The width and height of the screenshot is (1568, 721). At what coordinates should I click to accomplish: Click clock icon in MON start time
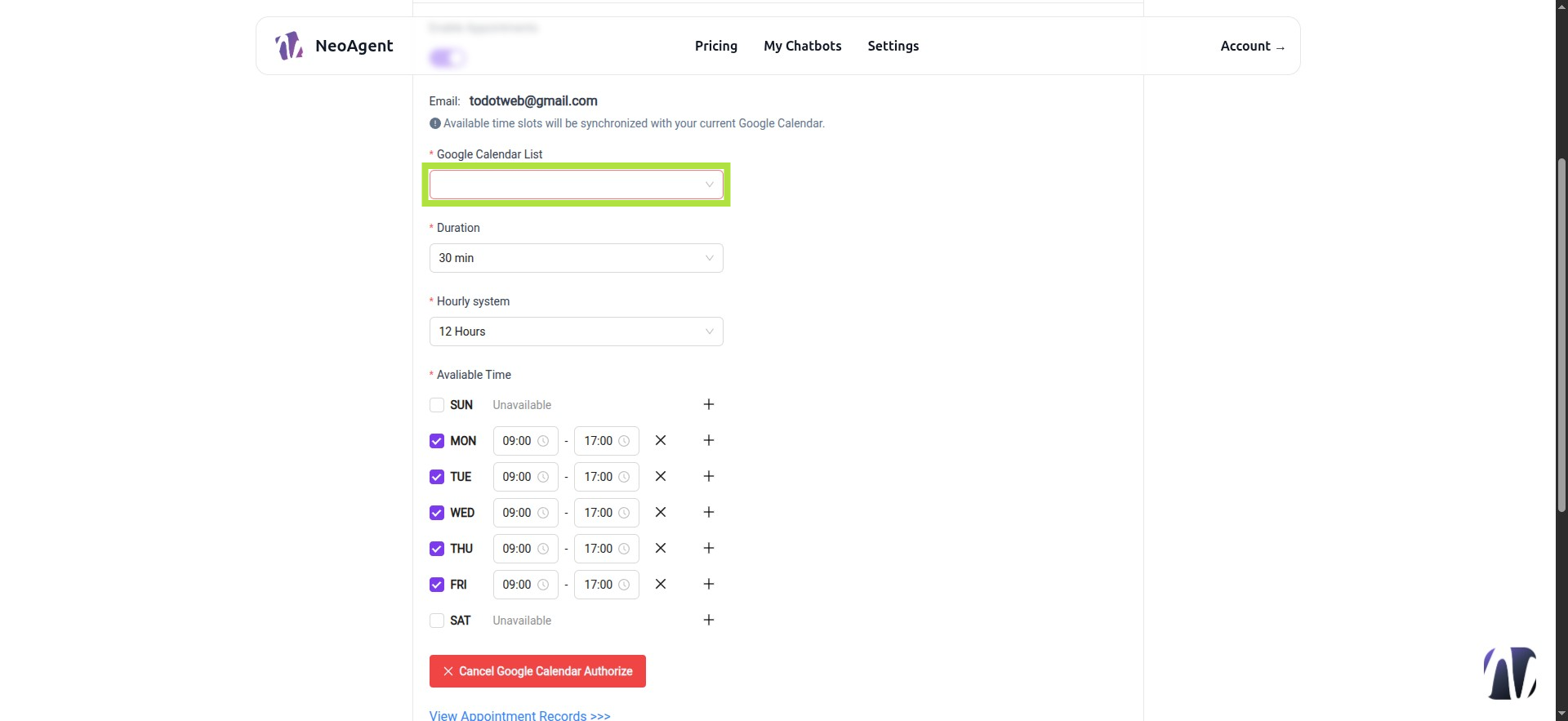click(543, 441)
